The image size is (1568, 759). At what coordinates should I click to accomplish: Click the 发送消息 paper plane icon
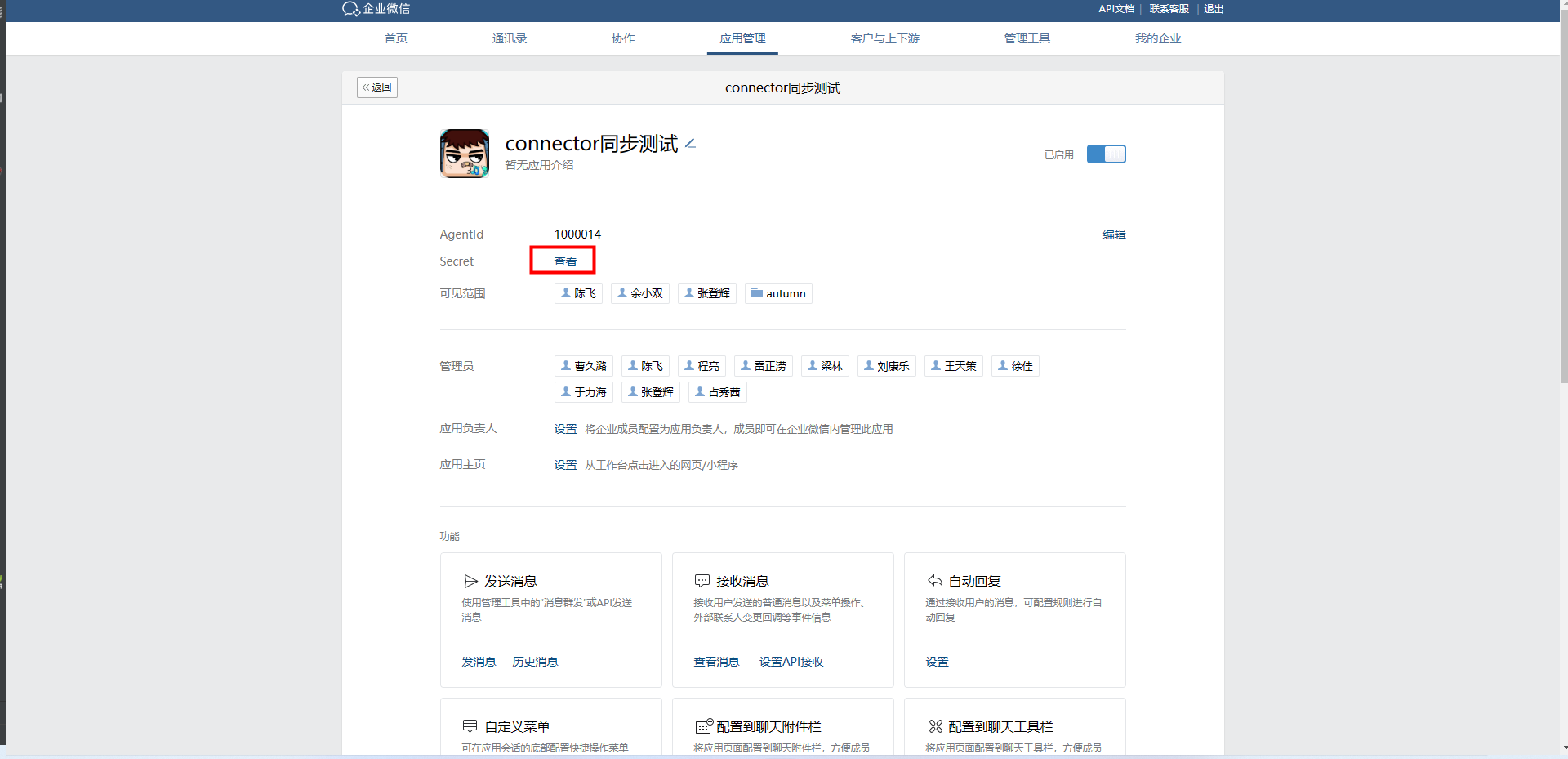(x=470, y=581)
